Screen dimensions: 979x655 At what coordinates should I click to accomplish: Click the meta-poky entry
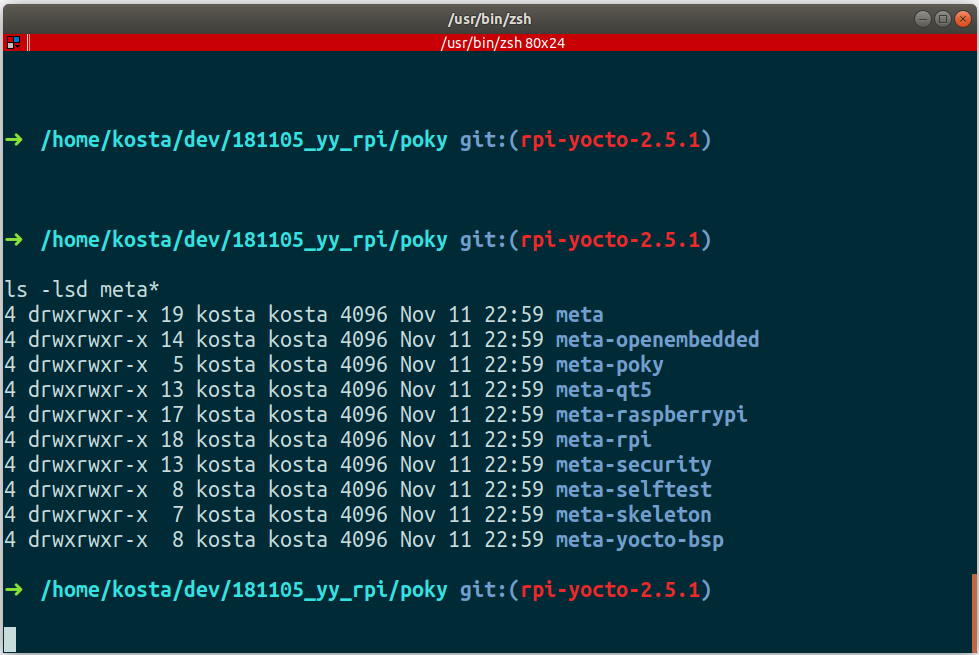coord(608,364)
